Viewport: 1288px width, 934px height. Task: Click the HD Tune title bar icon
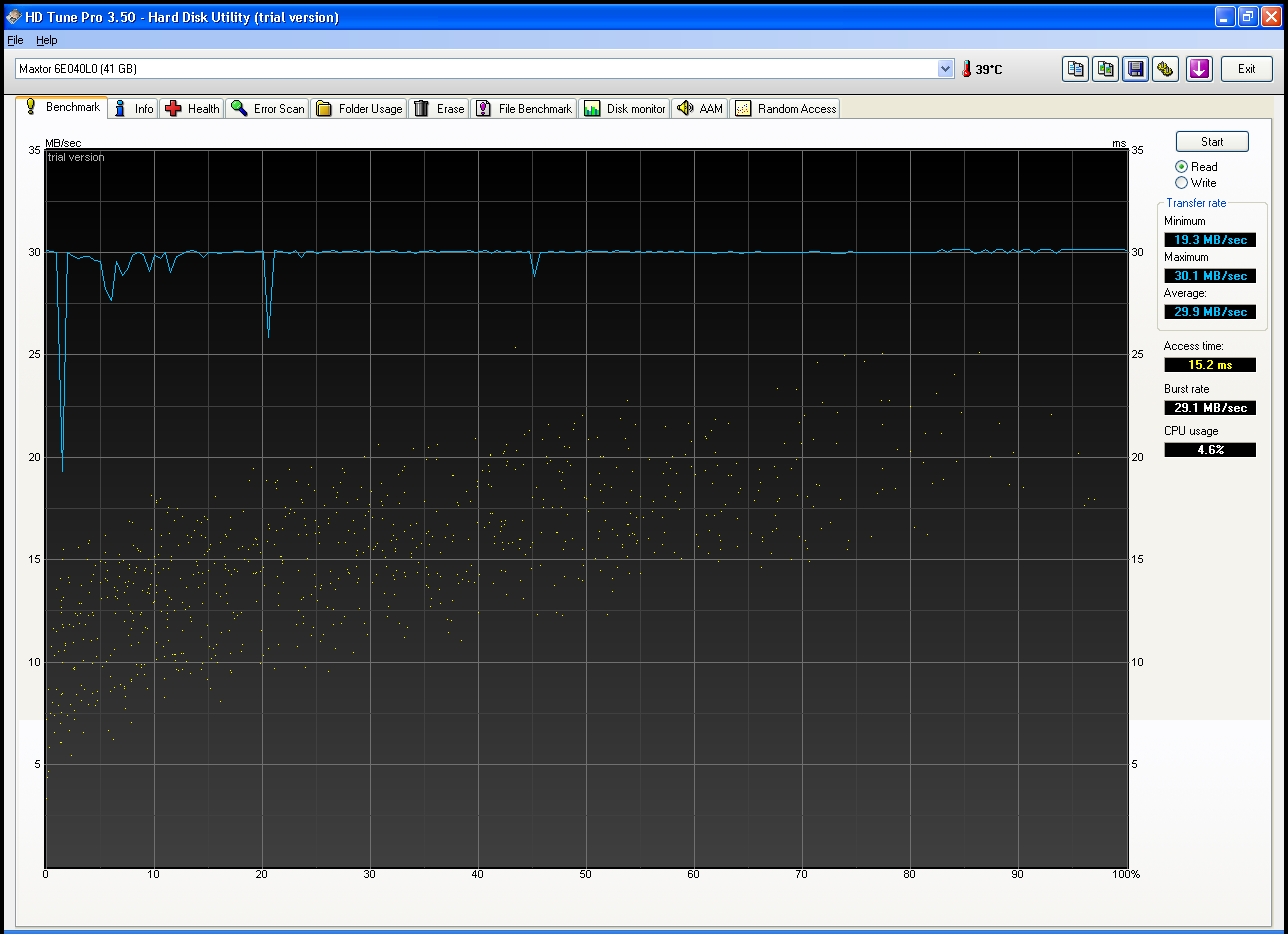coord(12,16)
